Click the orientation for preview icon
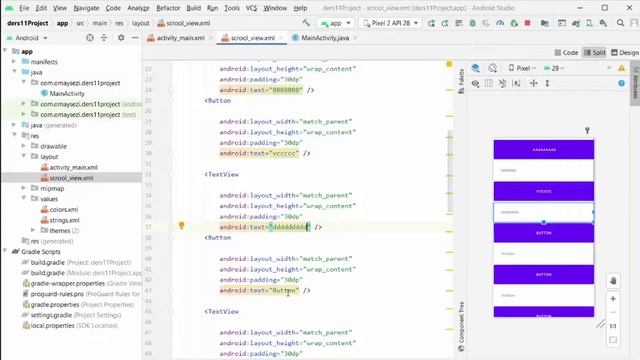The image size is (640, 360). [x=493, y=68]
